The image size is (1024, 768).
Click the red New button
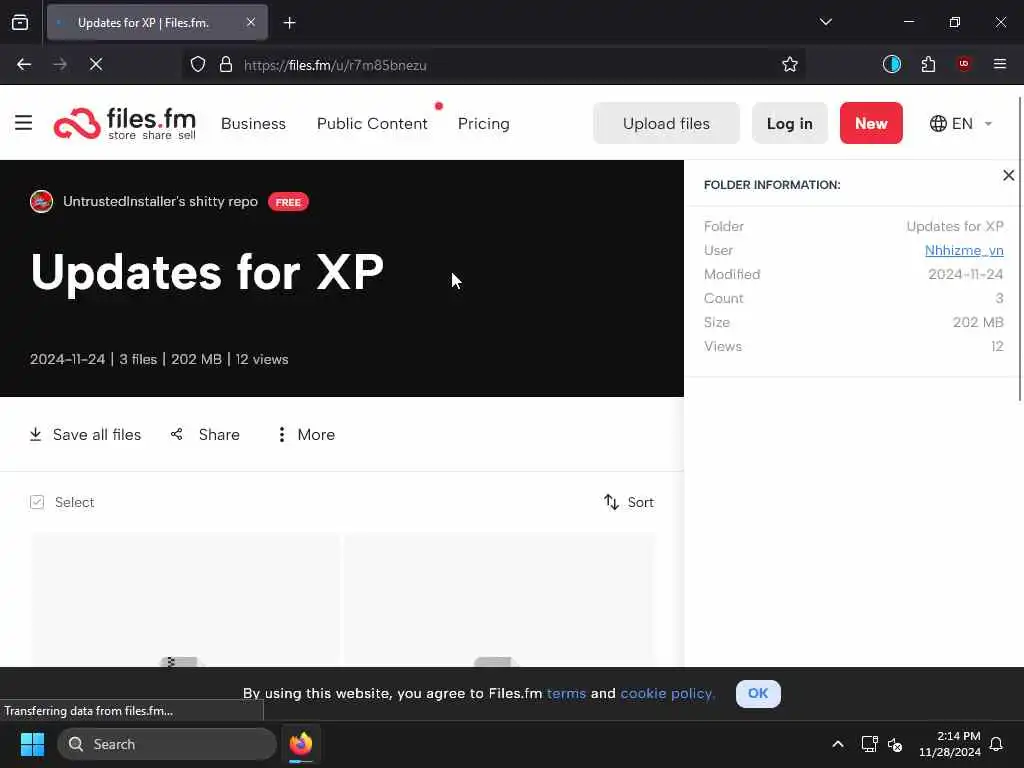pos(871,123)
